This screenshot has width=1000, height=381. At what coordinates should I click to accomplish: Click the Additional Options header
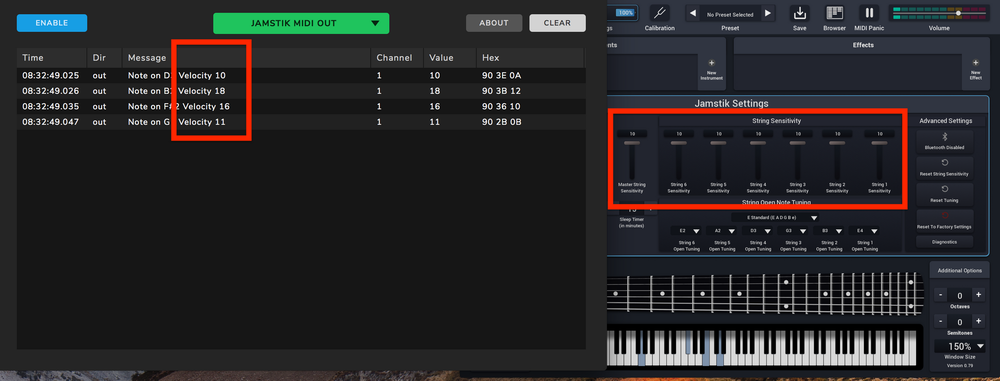coord(959,271)
